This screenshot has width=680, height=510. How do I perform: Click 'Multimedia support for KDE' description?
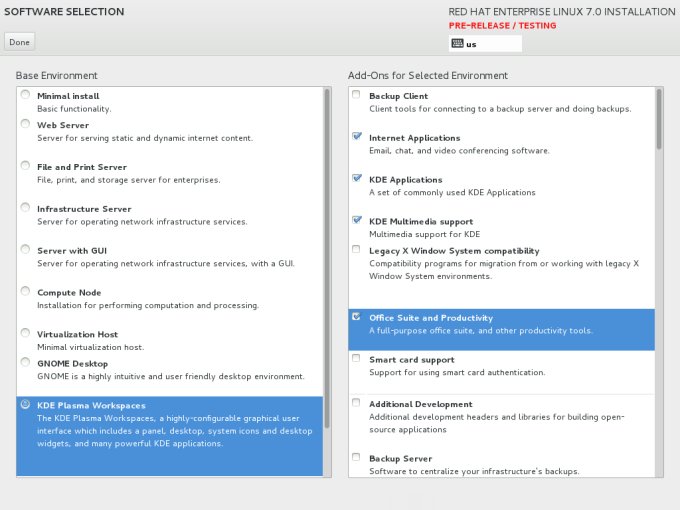425,235
